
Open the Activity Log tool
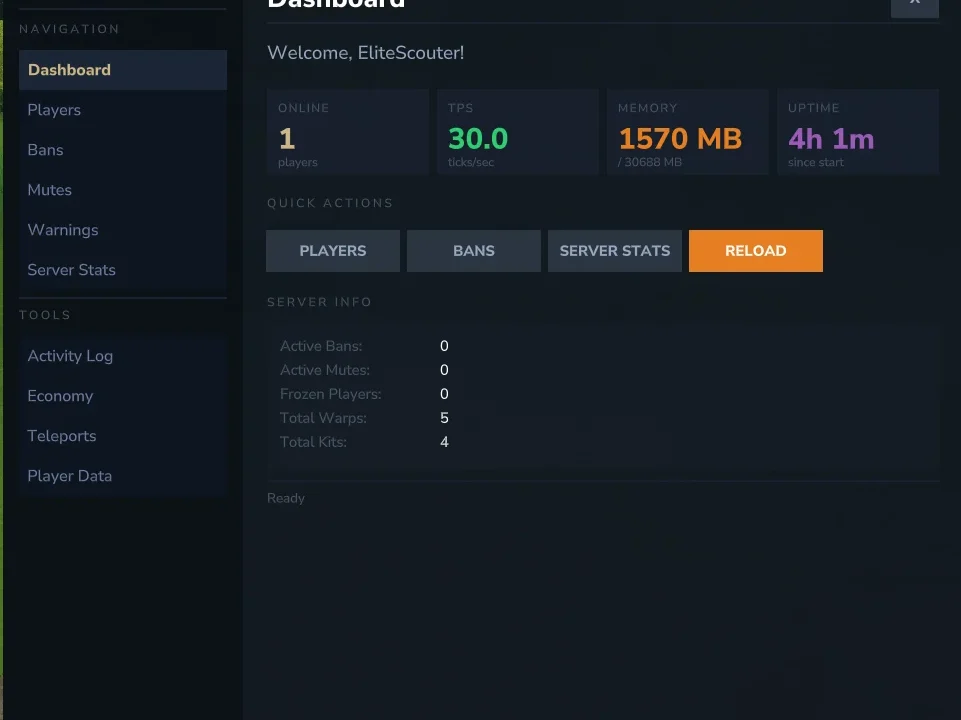[x=123, y=356]
